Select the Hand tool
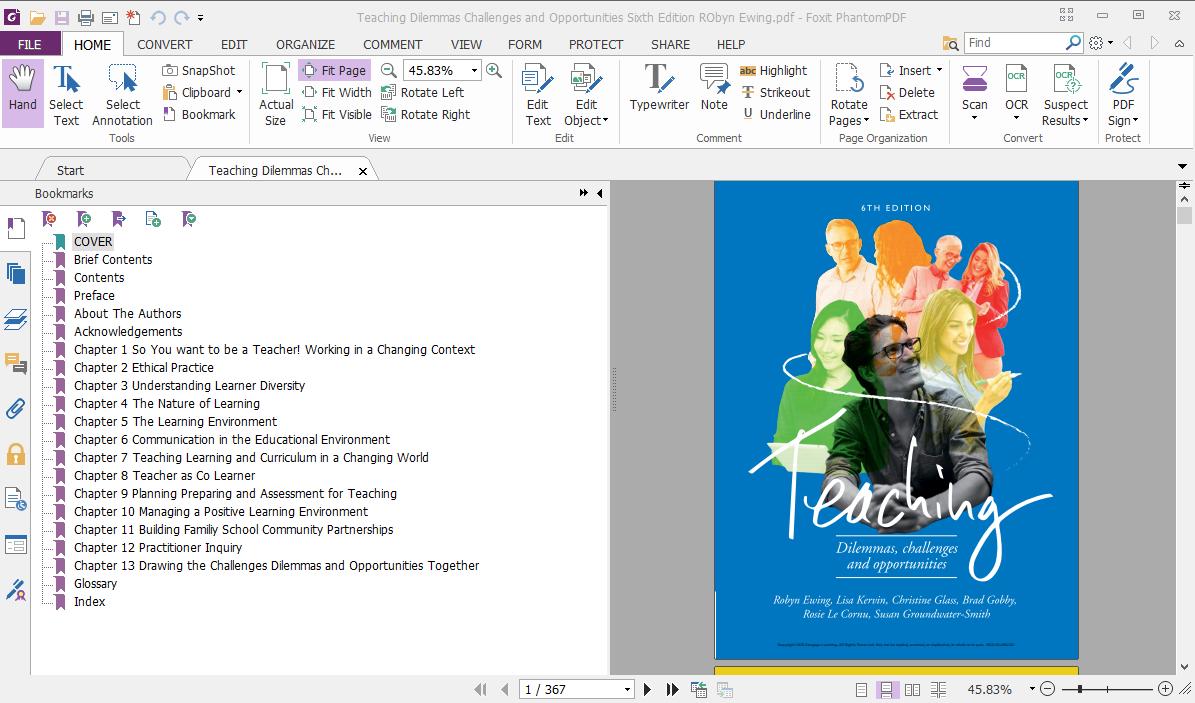The height and width of the screenshot is (703, 1195). (x=22, y=93)
